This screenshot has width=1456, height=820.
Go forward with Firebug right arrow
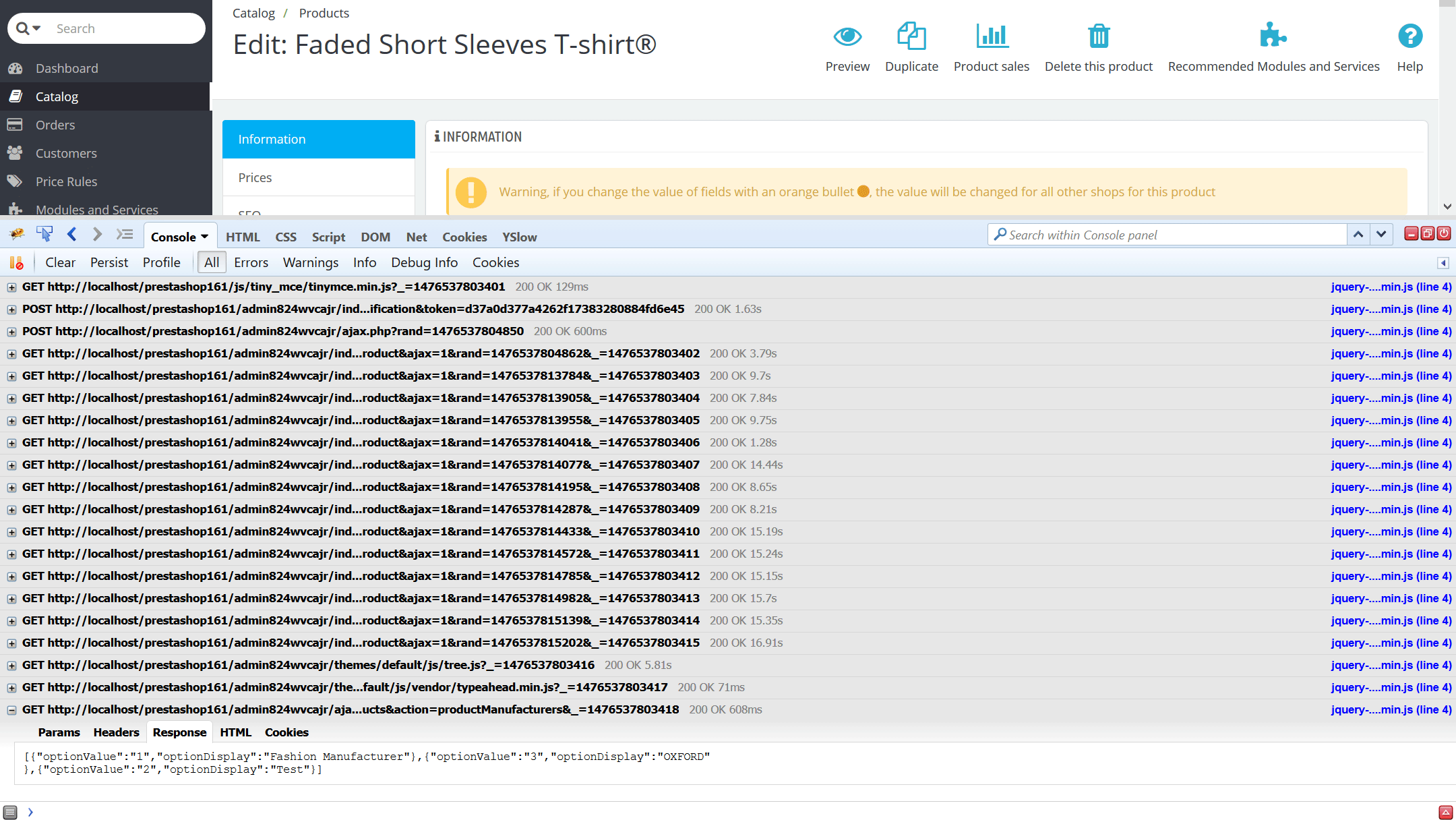tap(97, 234)
